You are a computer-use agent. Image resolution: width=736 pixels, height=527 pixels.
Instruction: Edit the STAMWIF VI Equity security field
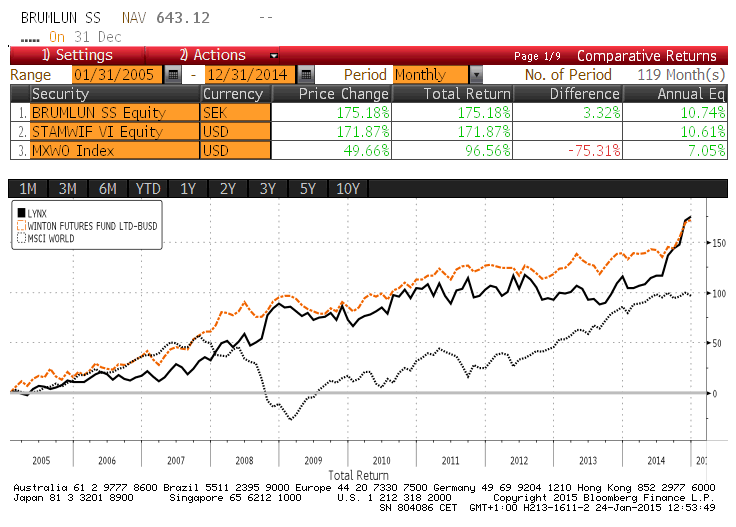click(115, 131)
